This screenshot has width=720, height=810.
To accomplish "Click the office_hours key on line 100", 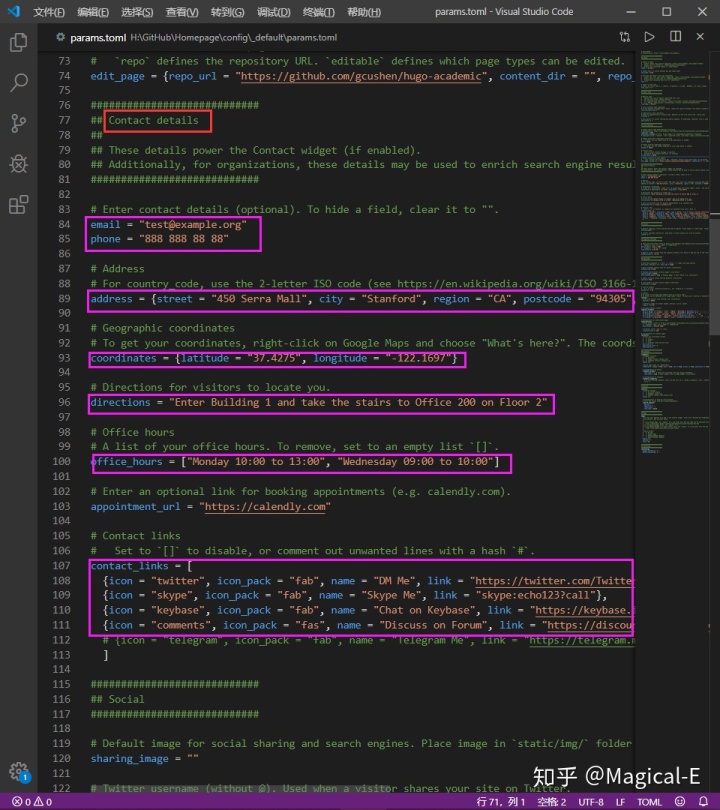I will (x=127, y=462).
